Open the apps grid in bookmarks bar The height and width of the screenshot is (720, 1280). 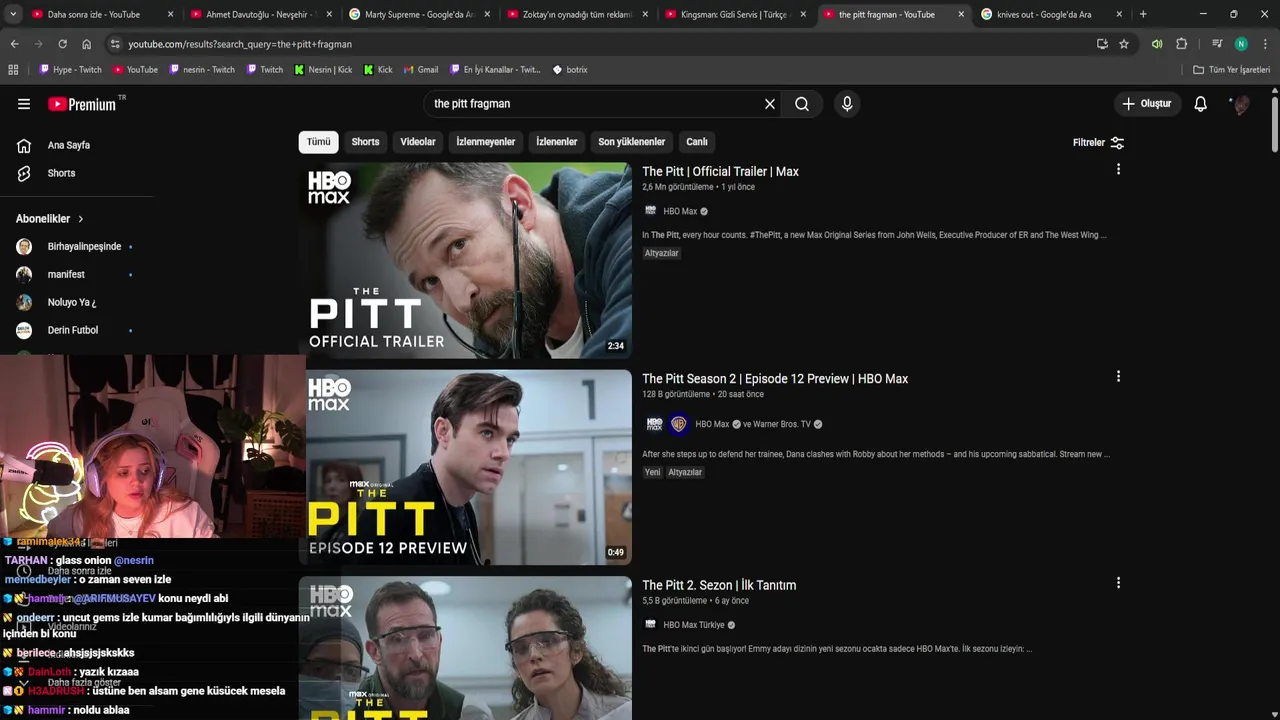13,70
